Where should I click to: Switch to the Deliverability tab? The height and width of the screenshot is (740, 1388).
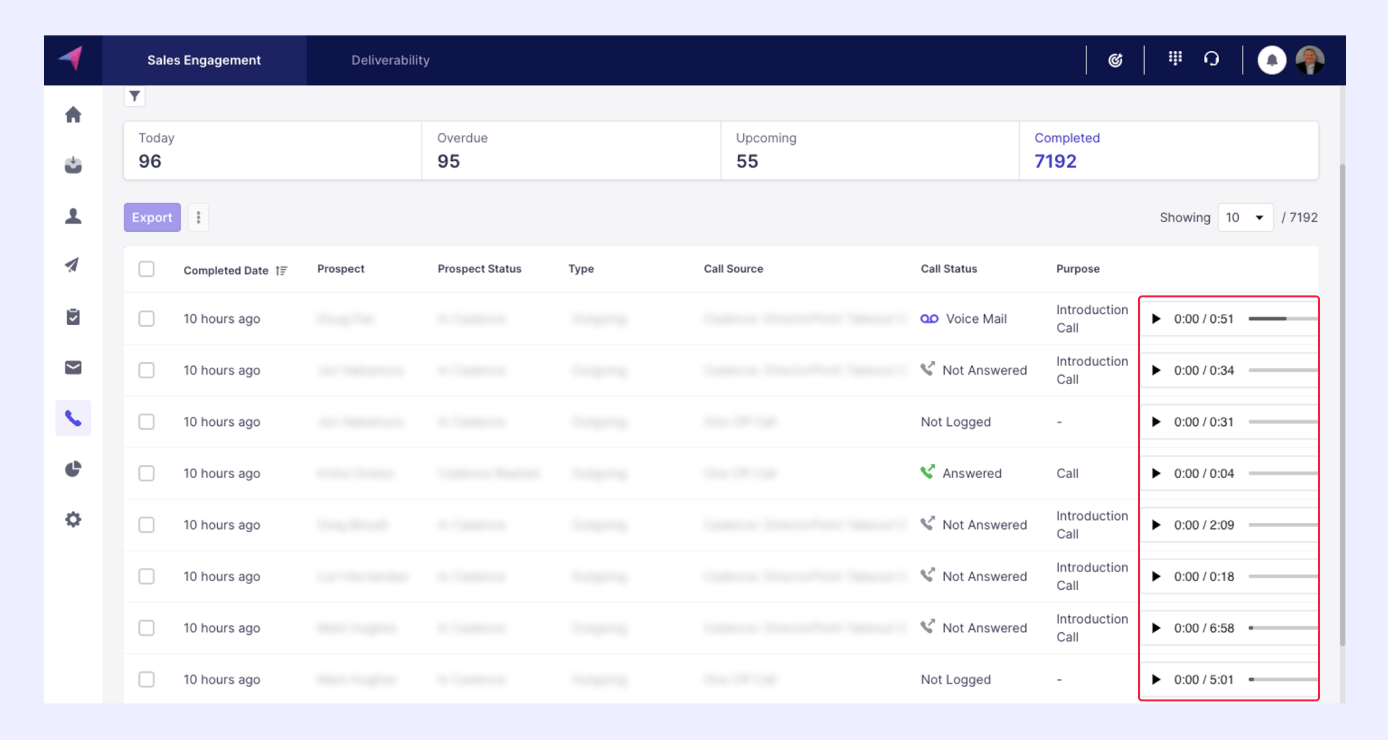coord(390,60)
